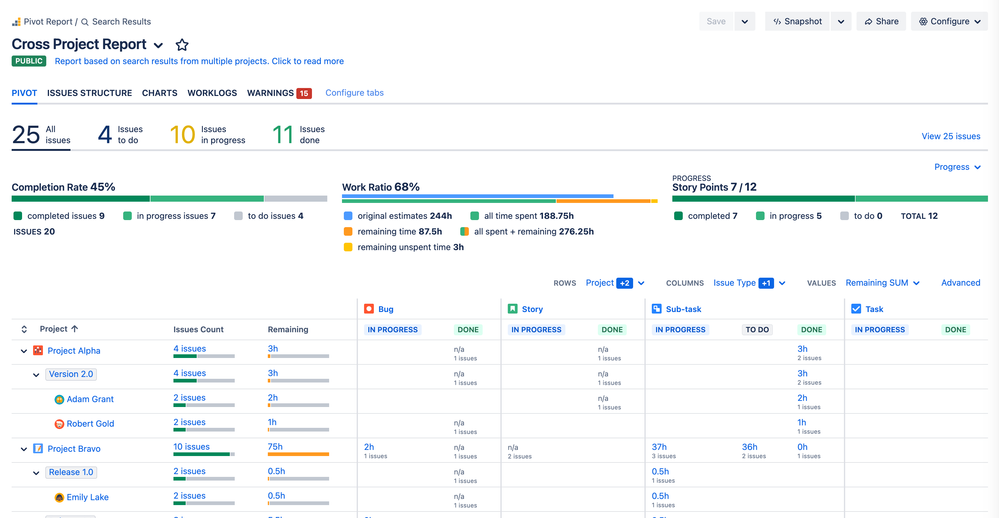Click the Share button
The height and width of the screenshot is (518, 999).
(881, 21)
